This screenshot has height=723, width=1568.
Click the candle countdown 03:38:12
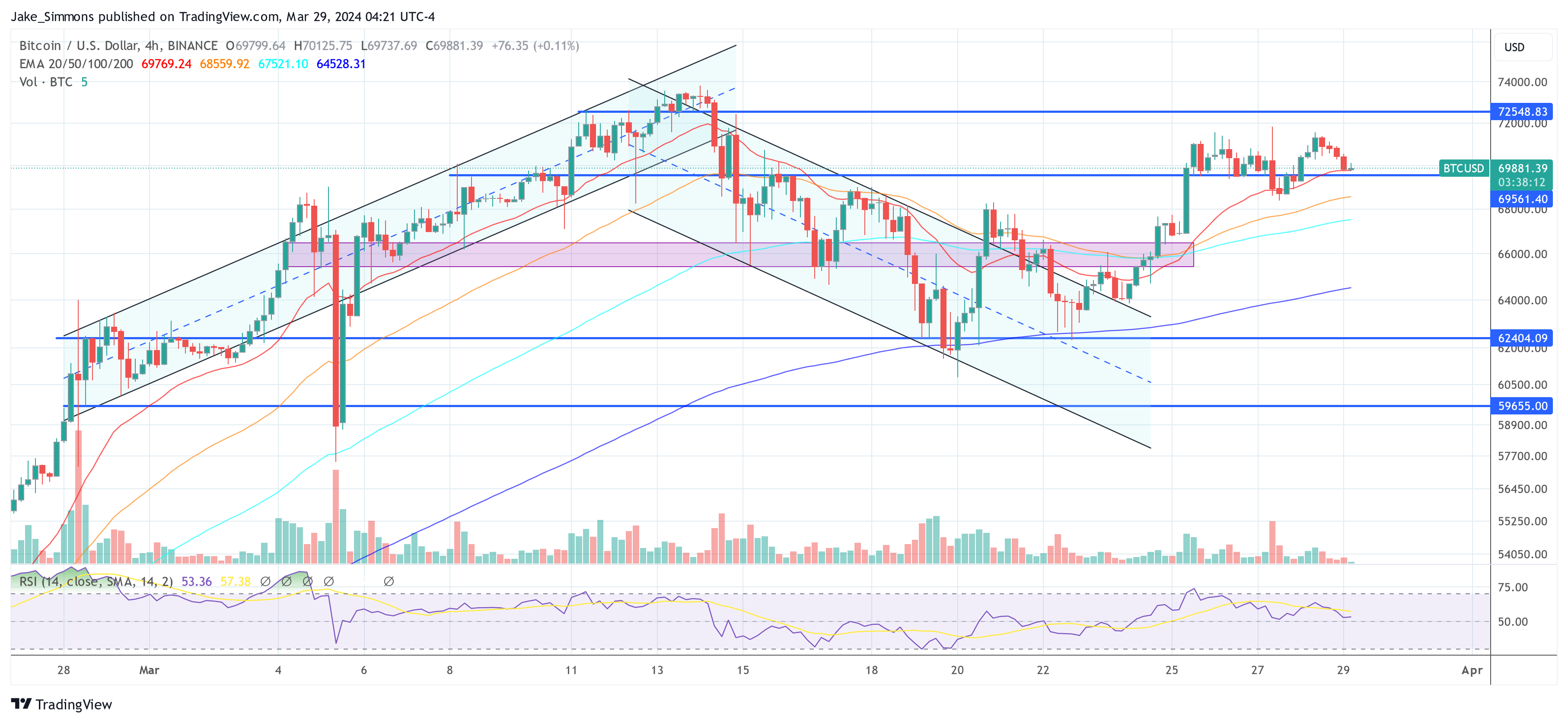click(1521, 182)
